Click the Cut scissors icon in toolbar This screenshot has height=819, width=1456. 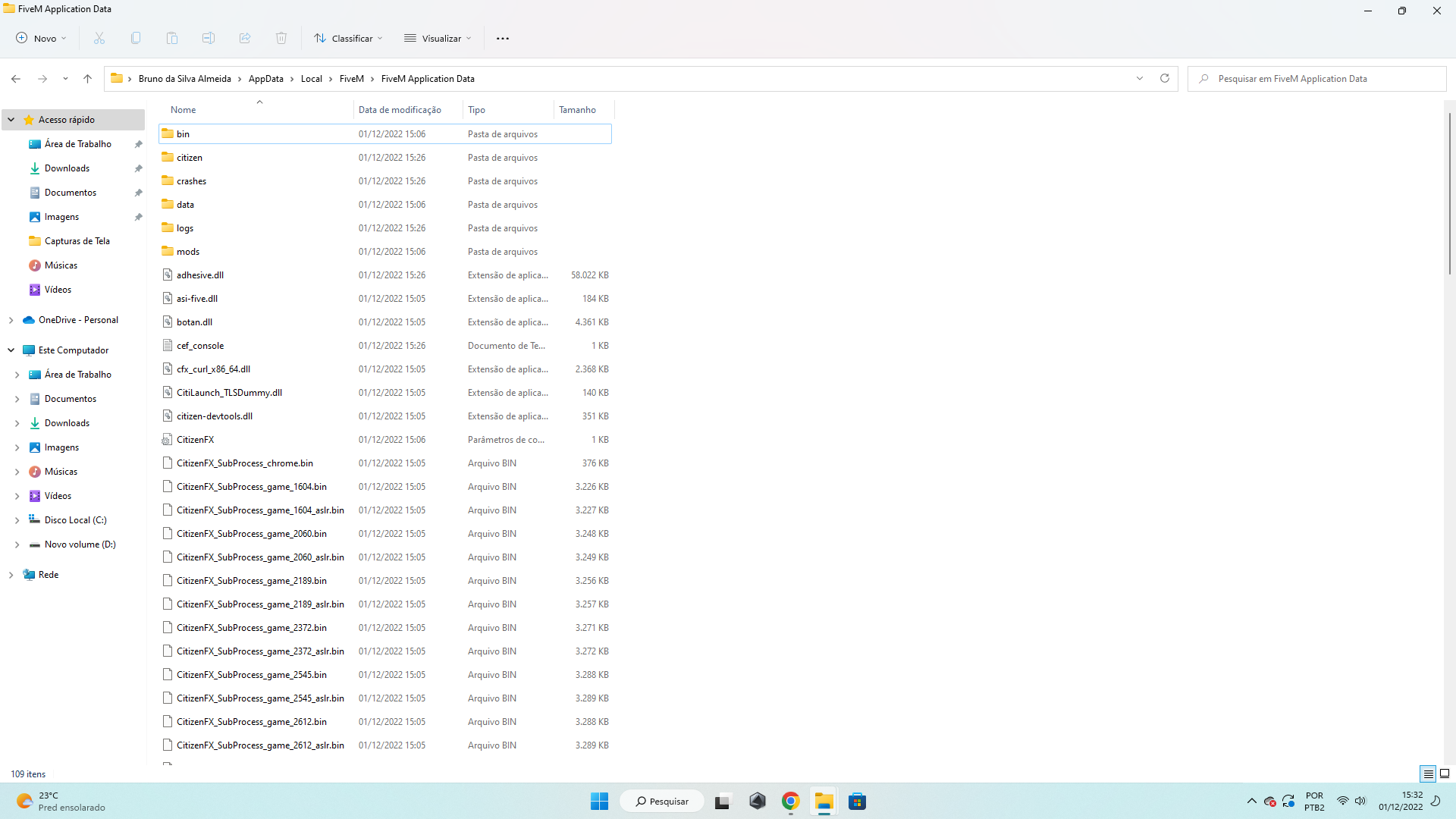(x=99, y=38)
